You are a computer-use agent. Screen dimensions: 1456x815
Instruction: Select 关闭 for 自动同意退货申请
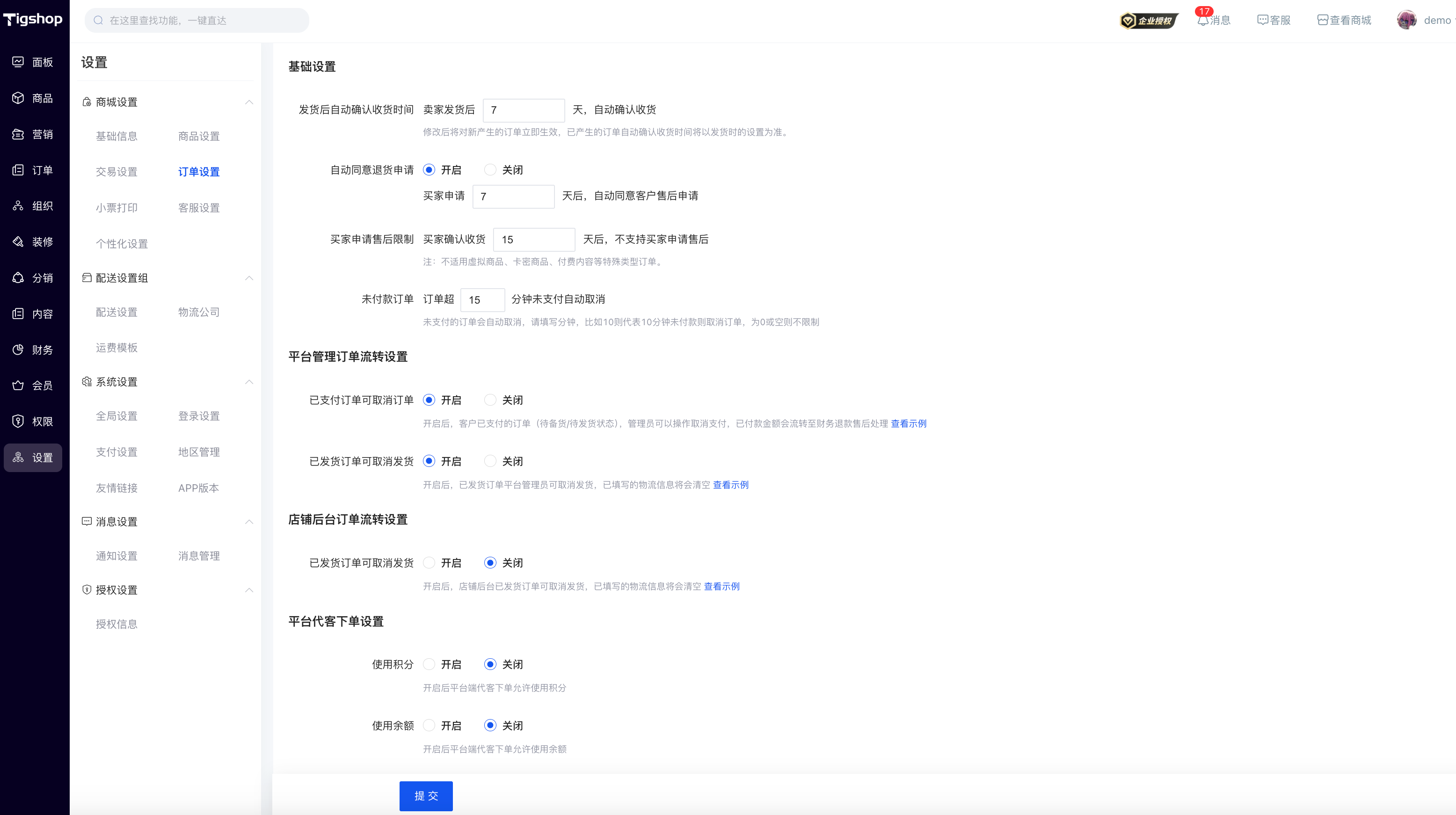490,169
